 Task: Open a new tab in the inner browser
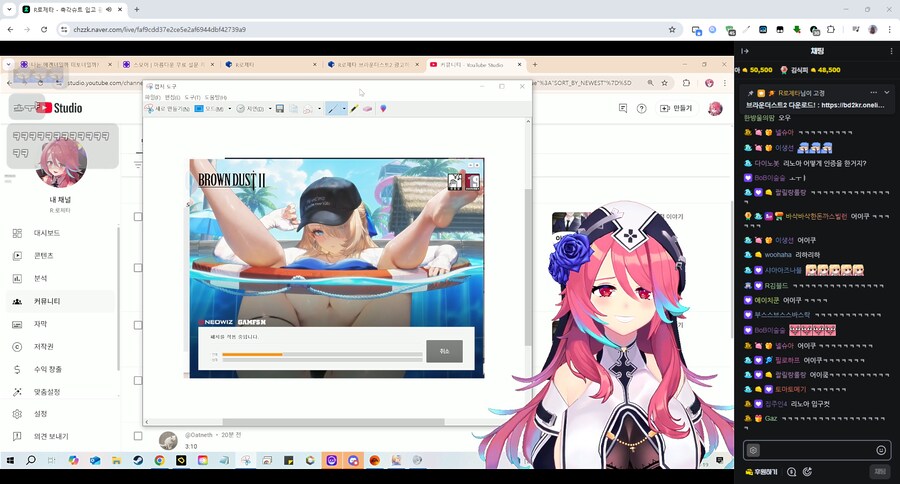click(535, 65)
